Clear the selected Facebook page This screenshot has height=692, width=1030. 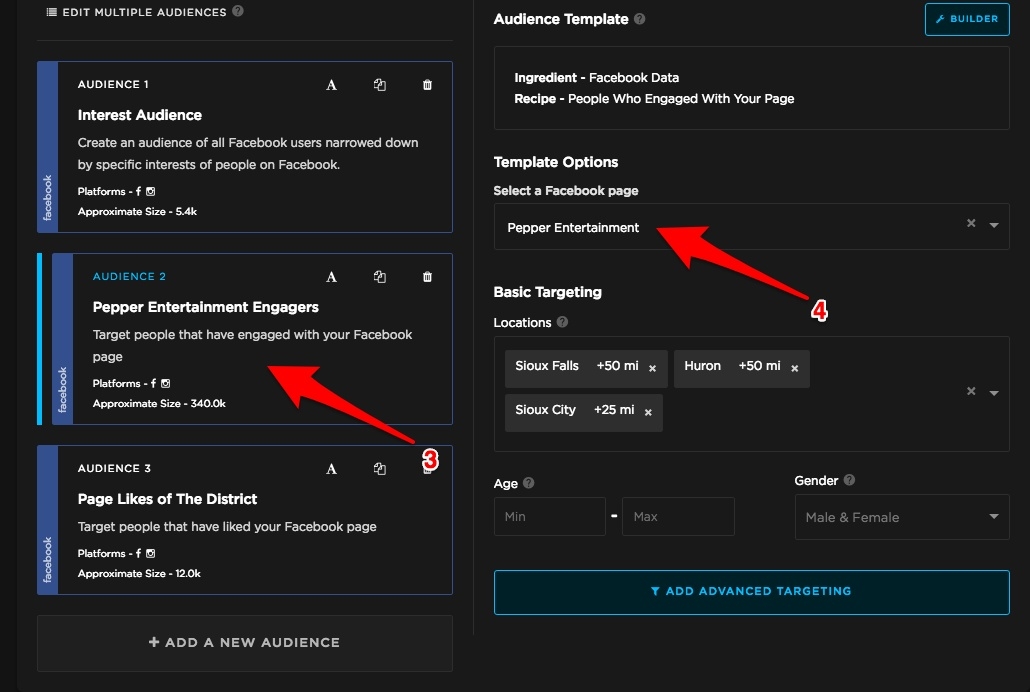click(971, 223)
